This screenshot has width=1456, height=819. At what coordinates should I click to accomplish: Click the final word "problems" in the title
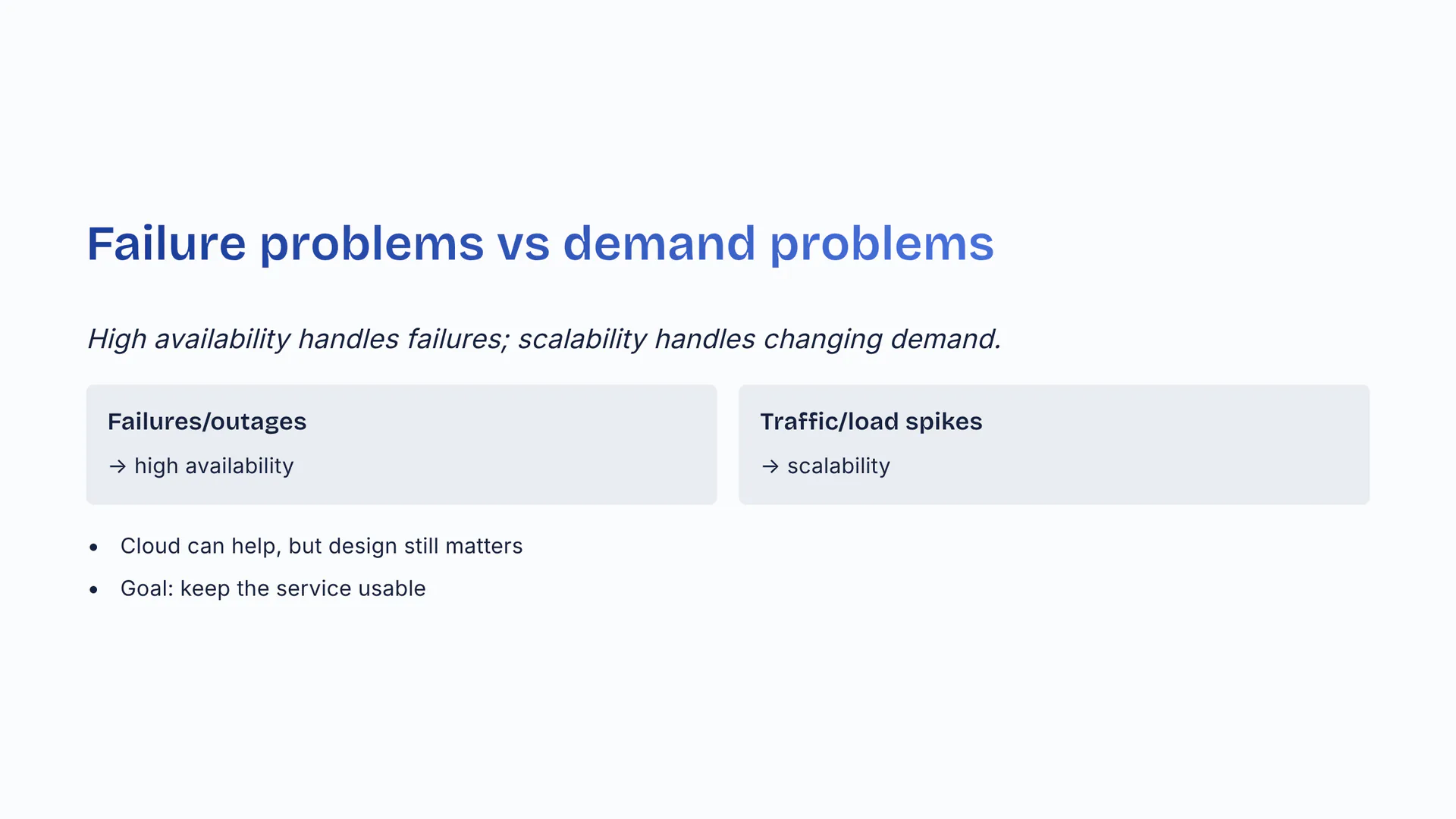point(881,244)
